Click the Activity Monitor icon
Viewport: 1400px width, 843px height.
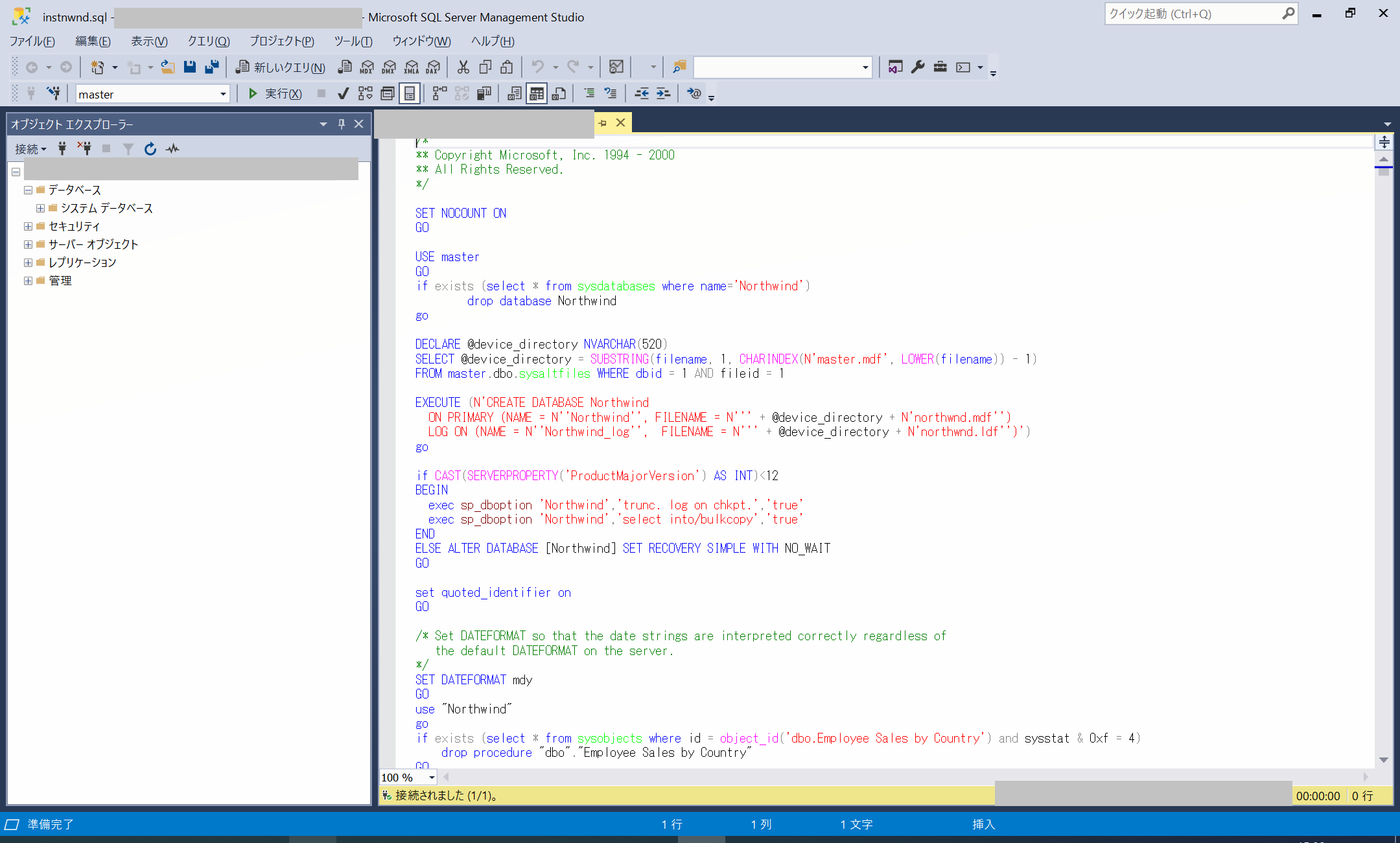tap(616, 67)
